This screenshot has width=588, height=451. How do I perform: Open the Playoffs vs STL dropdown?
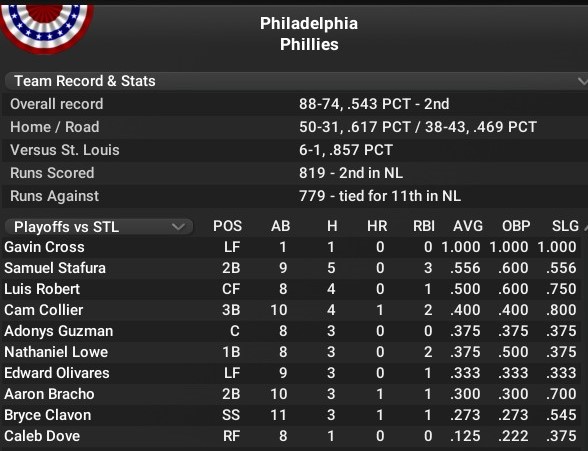pos(99,227)
